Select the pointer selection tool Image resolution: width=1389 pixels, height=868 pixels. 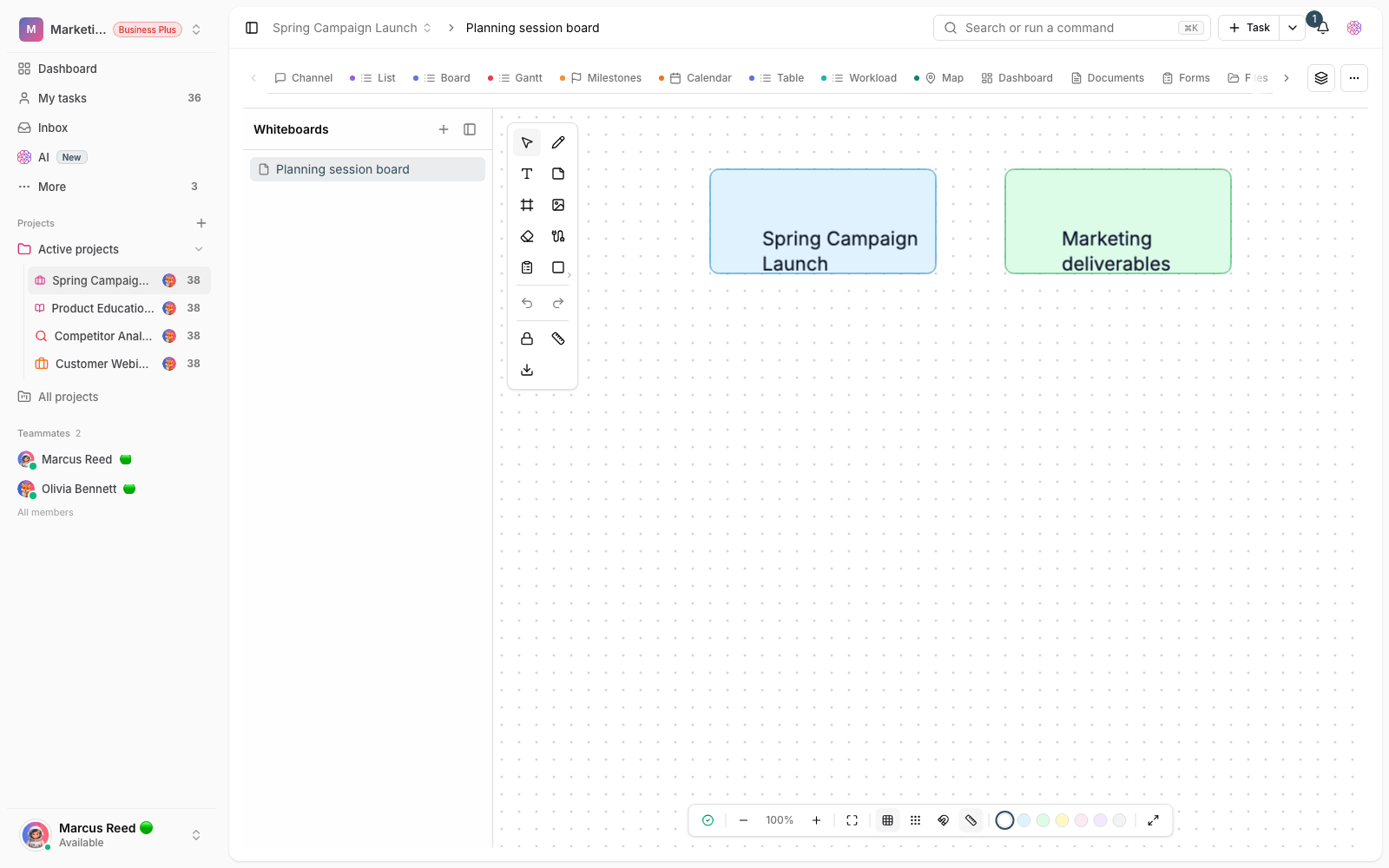(x=527, y=142)
